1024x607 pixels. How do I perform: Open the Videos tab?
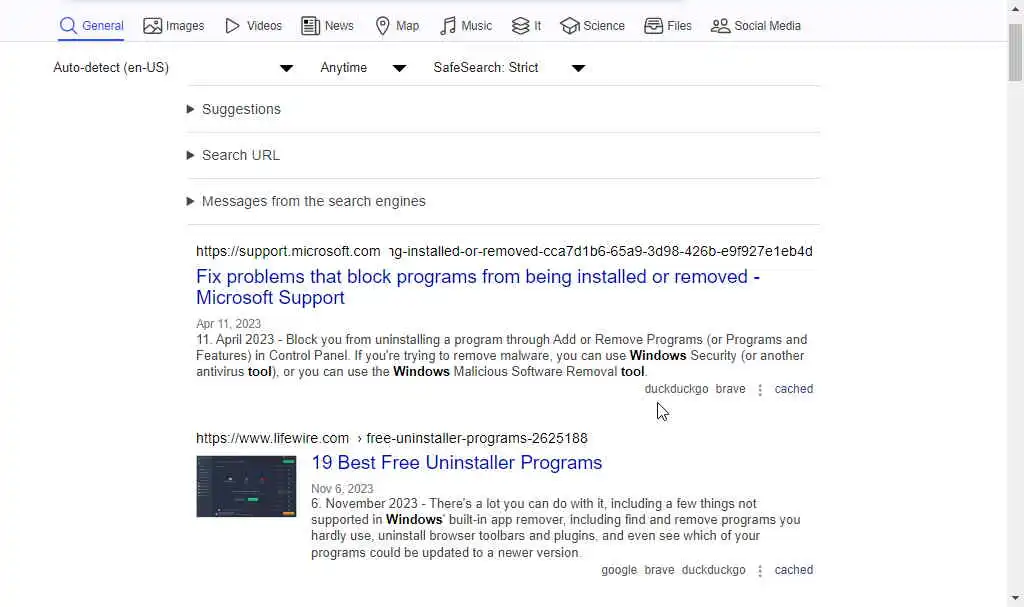(253, 25)
